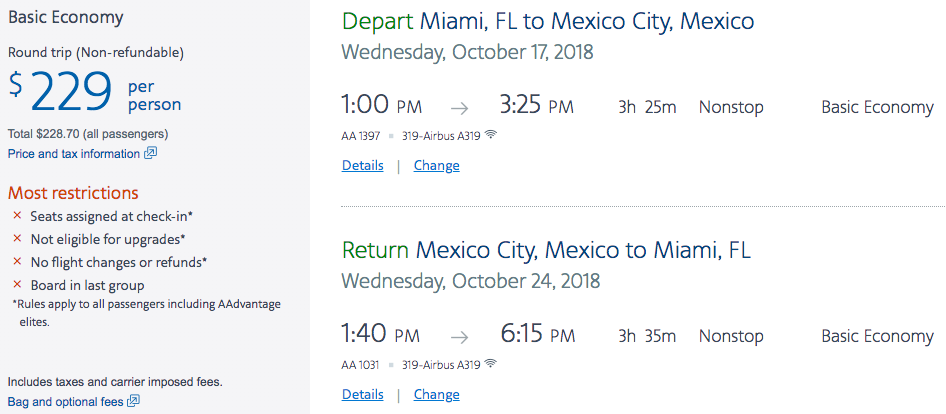Click the external-link icon beside Price and tax information

151,154
